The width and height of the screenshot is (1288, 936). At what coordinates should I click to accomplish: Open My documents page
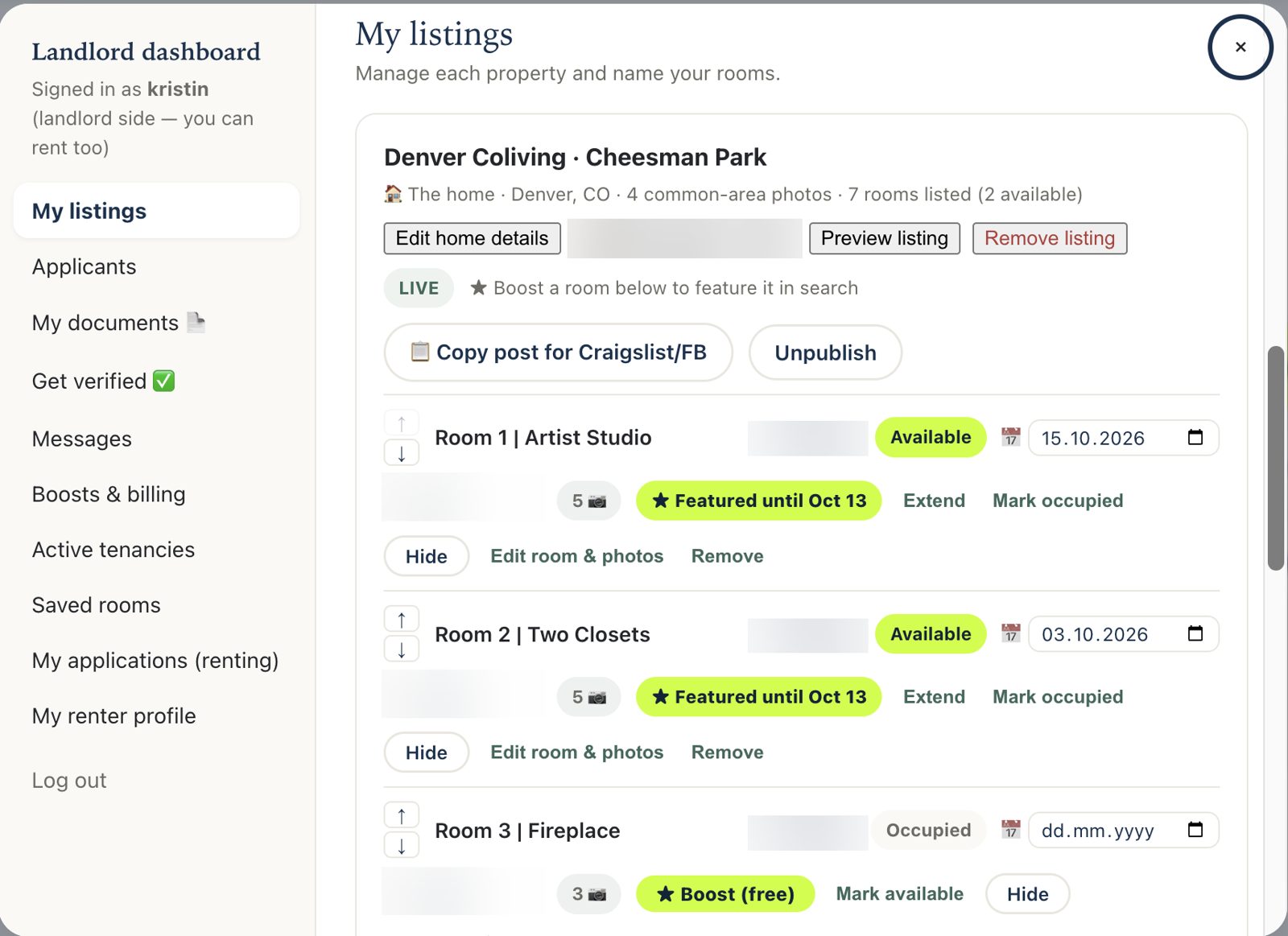(118, 323)
